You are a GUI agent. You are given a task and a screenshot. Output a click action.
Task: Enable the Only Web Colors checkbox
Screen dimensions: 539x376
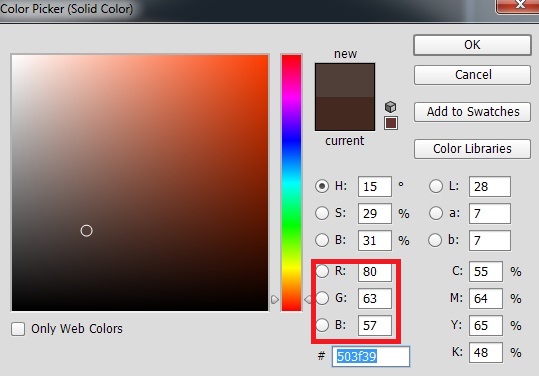pyautogui.click(x=18, y=329)
